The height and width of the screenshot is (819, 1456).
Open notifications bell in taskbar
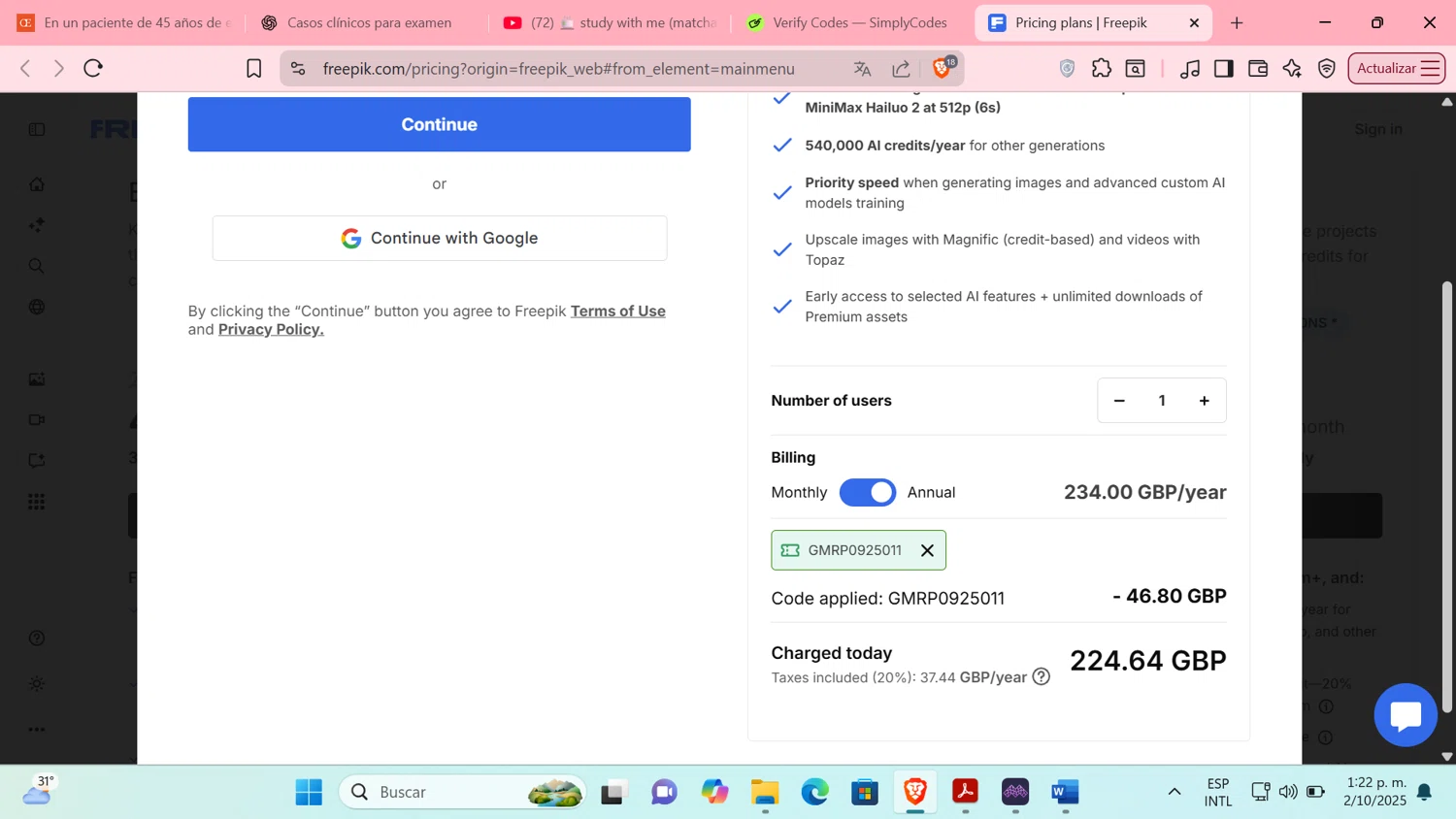[1424, 792]
